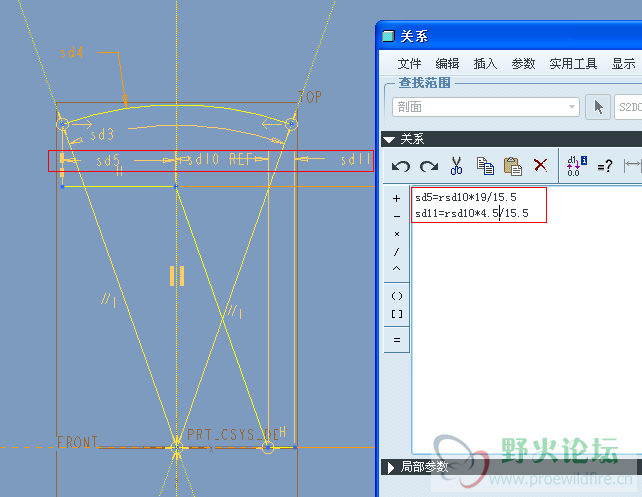Insert a plus operator
This screenshot has width=642, height=497.
(x=396, y=199)
